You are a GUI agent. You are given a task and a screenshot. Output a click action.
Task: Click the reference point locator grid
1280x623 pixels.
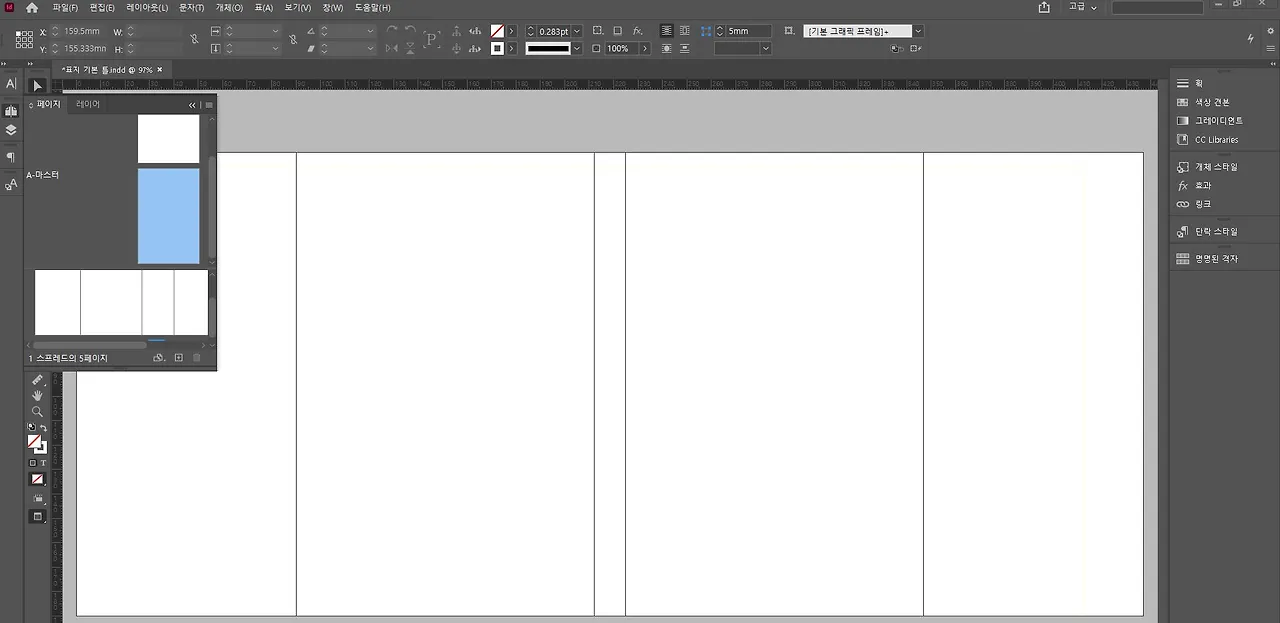24,39
